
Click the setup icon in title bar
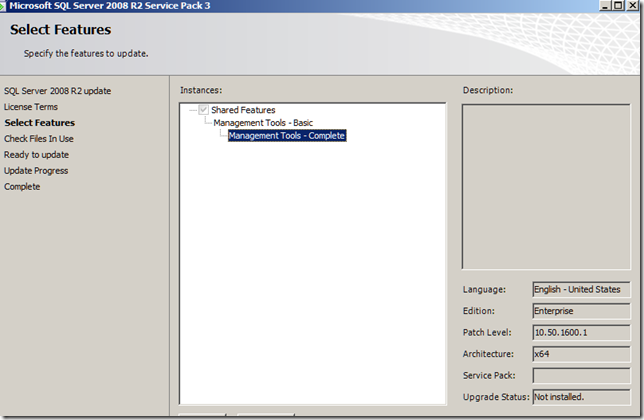(3, 6)
